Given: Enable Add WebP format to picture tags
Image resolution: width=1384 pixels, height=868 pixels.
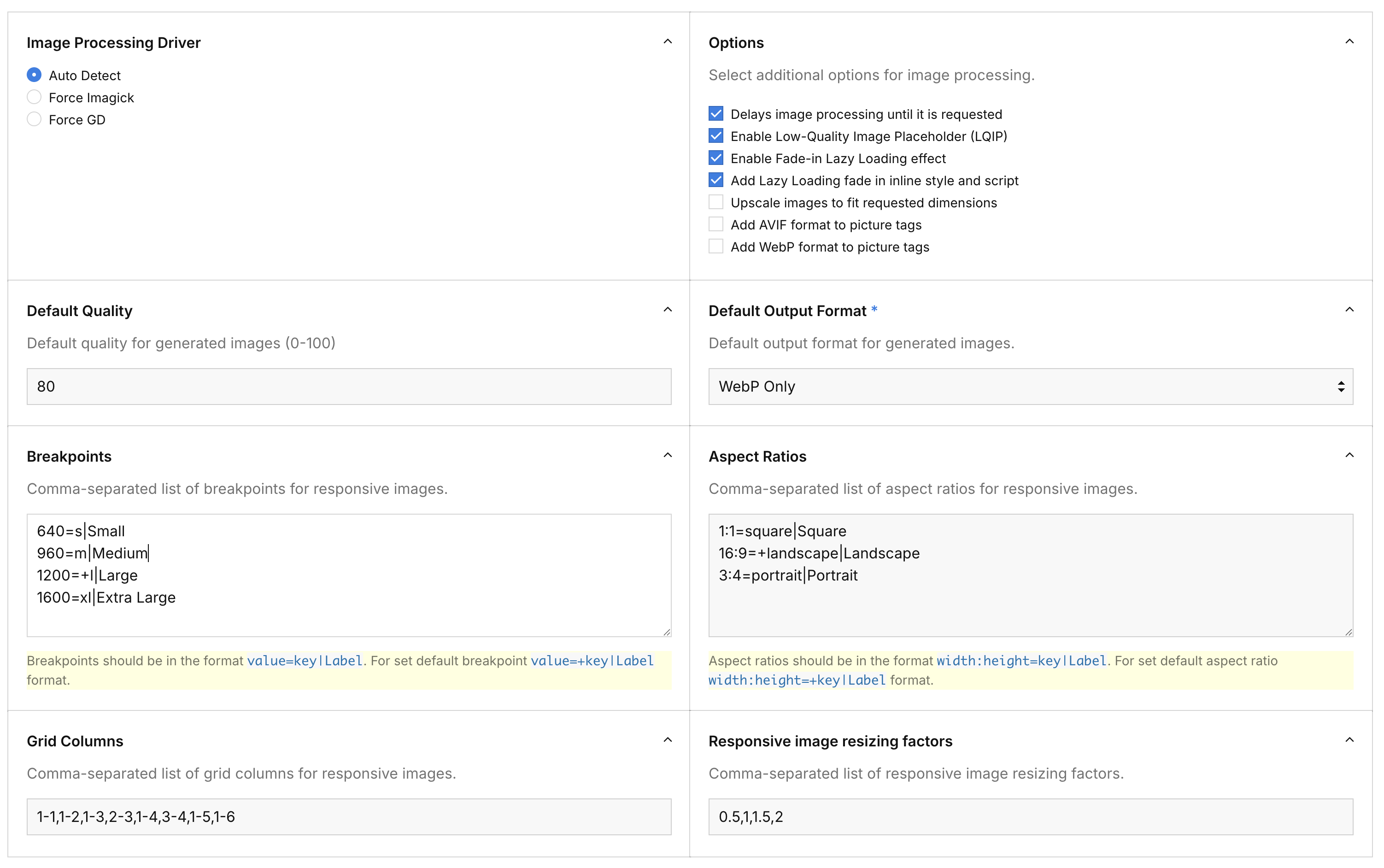Looking at the screenshot, I should click(x=715, y=247).
